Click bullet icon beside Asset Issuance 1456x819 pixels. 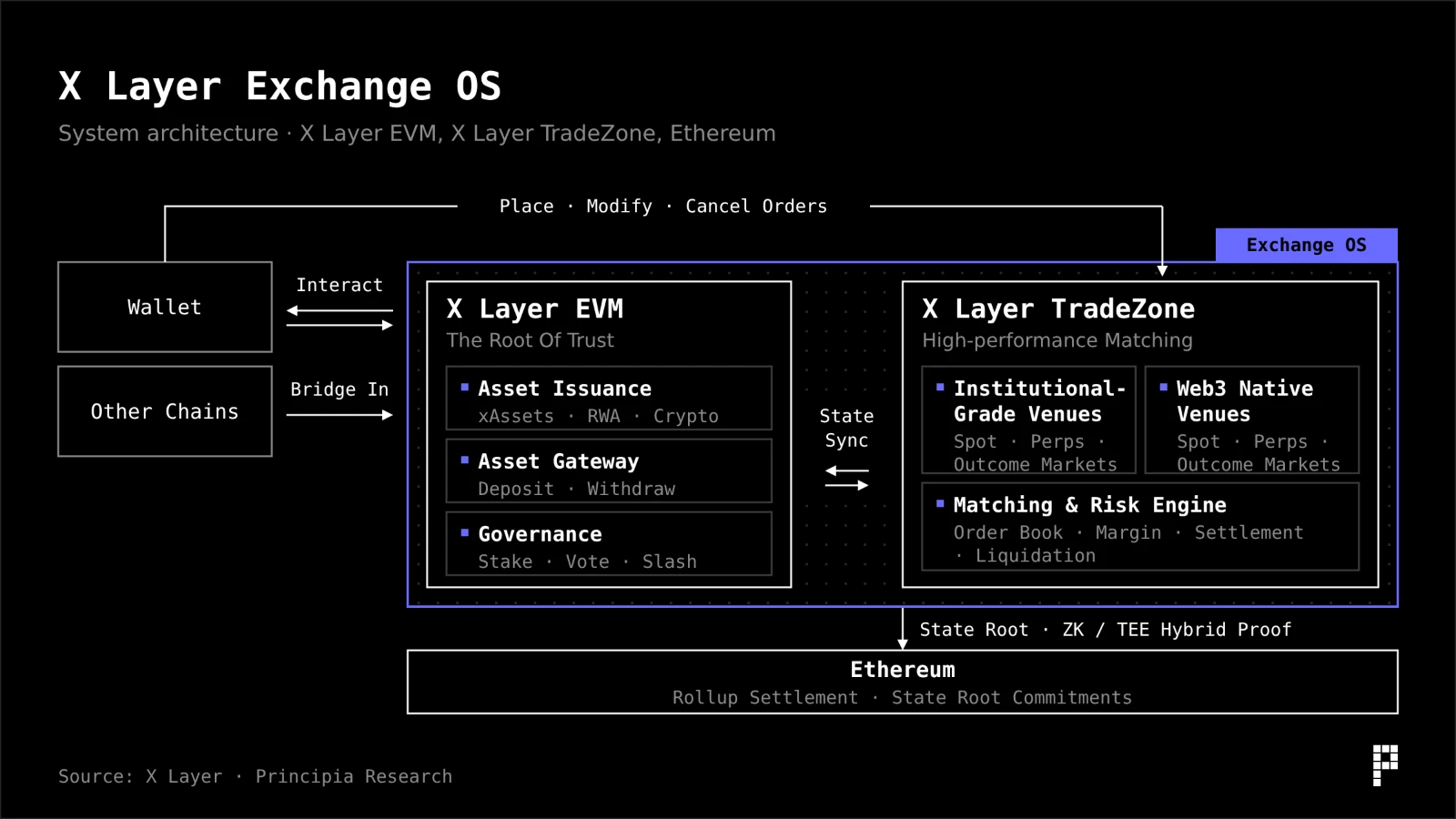(464, 388)
